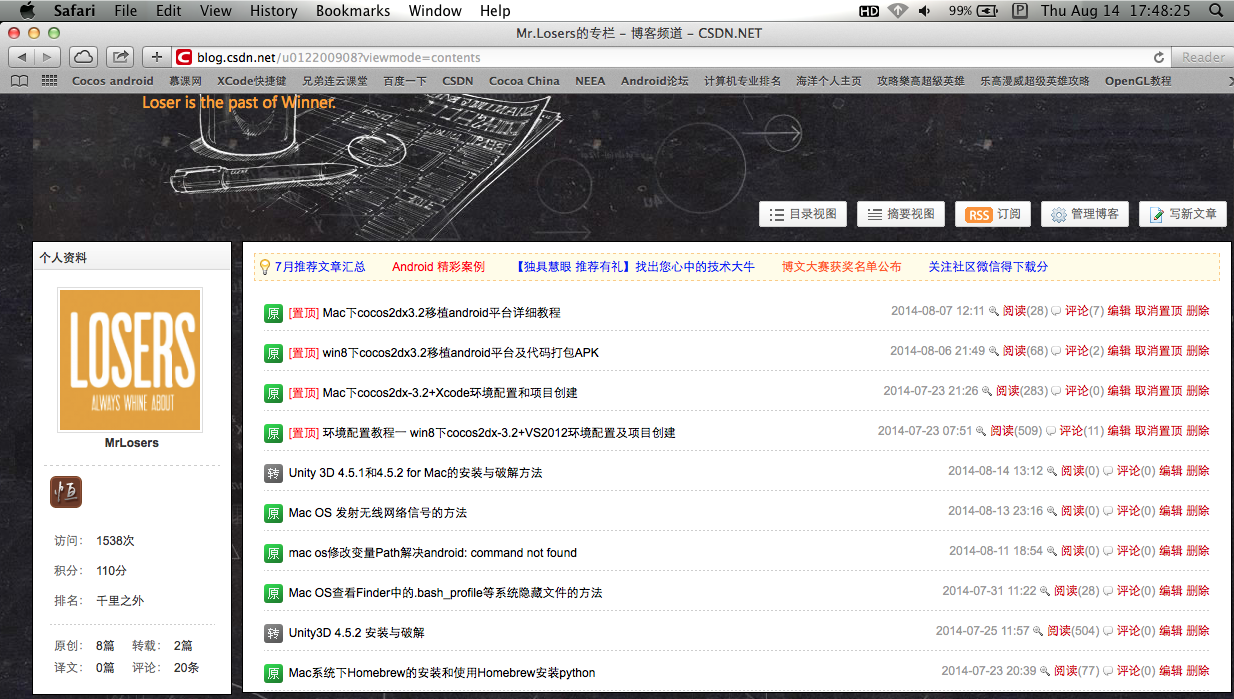Screen dimensions: 1234x699
Task: Open 7月推荐文章汇总 link
Action: tap(320, 267)
